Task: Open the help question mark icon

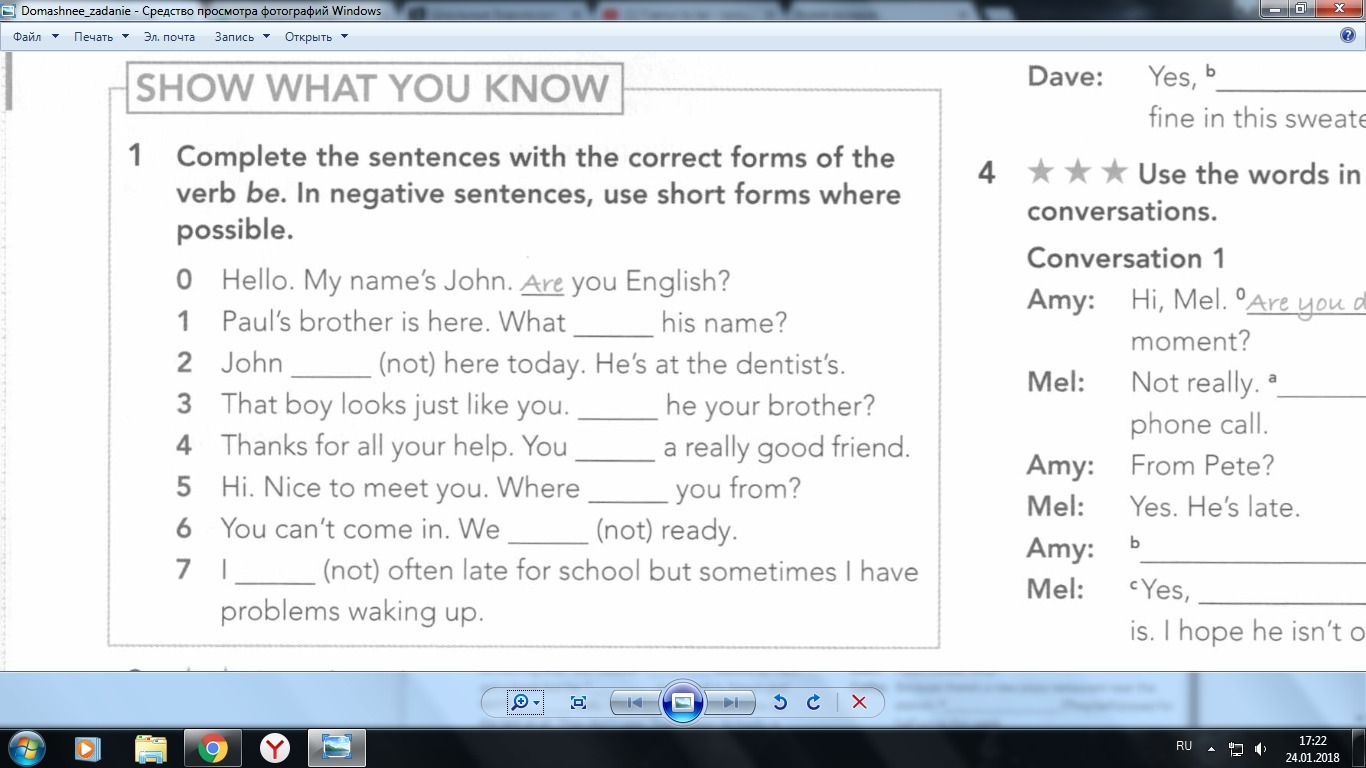Action: pos(1347,36)
